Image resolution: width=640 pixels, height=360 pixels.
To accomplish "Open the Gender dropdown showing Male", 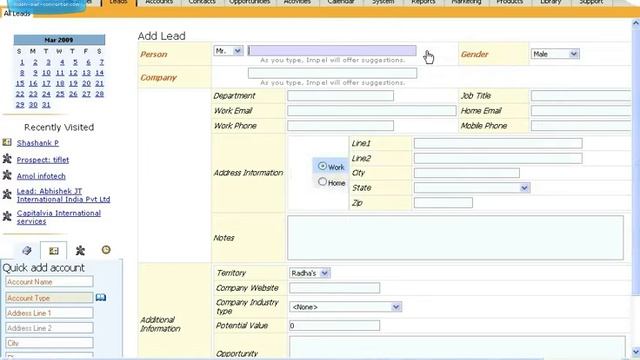I will tap(555, 54).
